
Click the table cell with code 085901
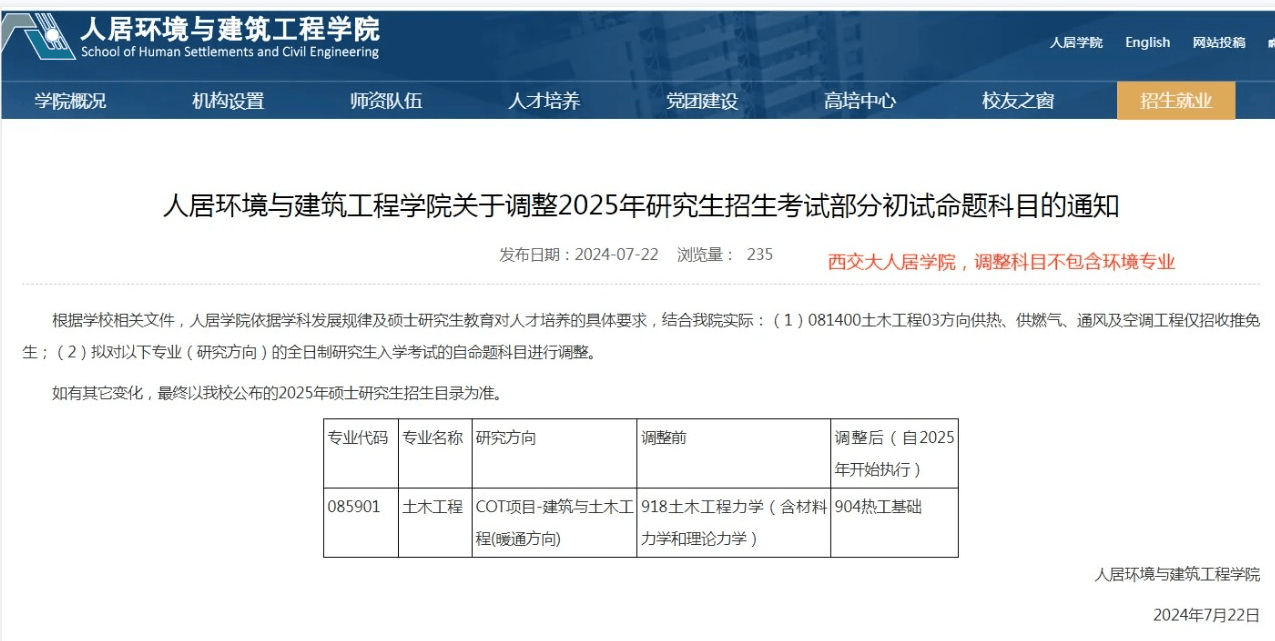click(x=361, y=522)
